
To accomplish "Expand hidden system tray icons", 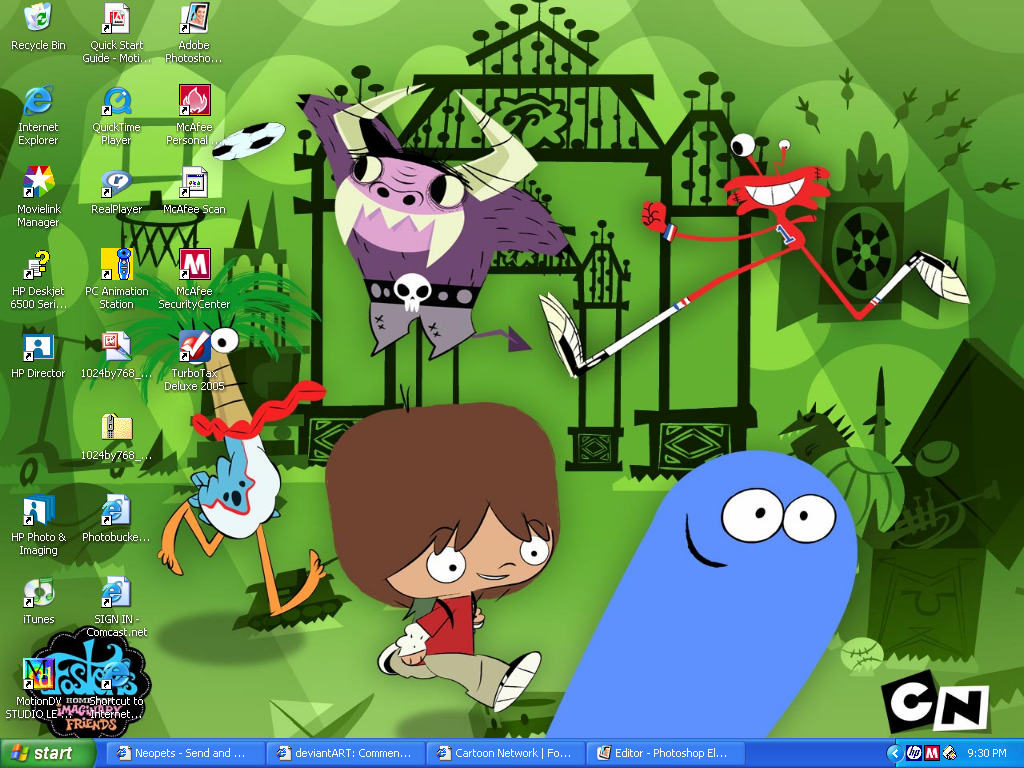I will coord(894,753).
